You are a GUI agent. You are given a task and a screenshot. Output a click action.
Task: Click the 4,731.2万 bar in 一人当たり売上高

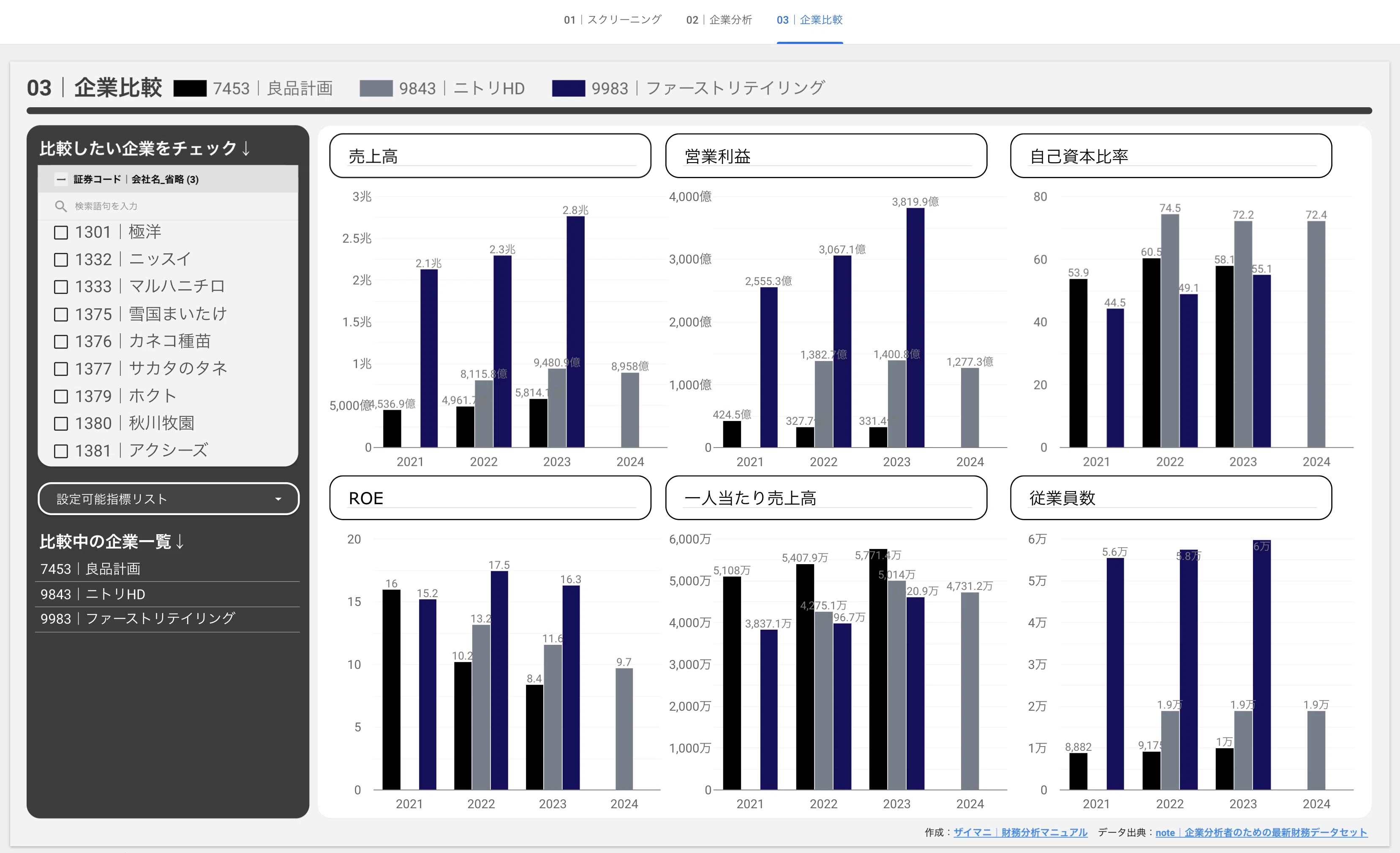(x=970, y=691)
